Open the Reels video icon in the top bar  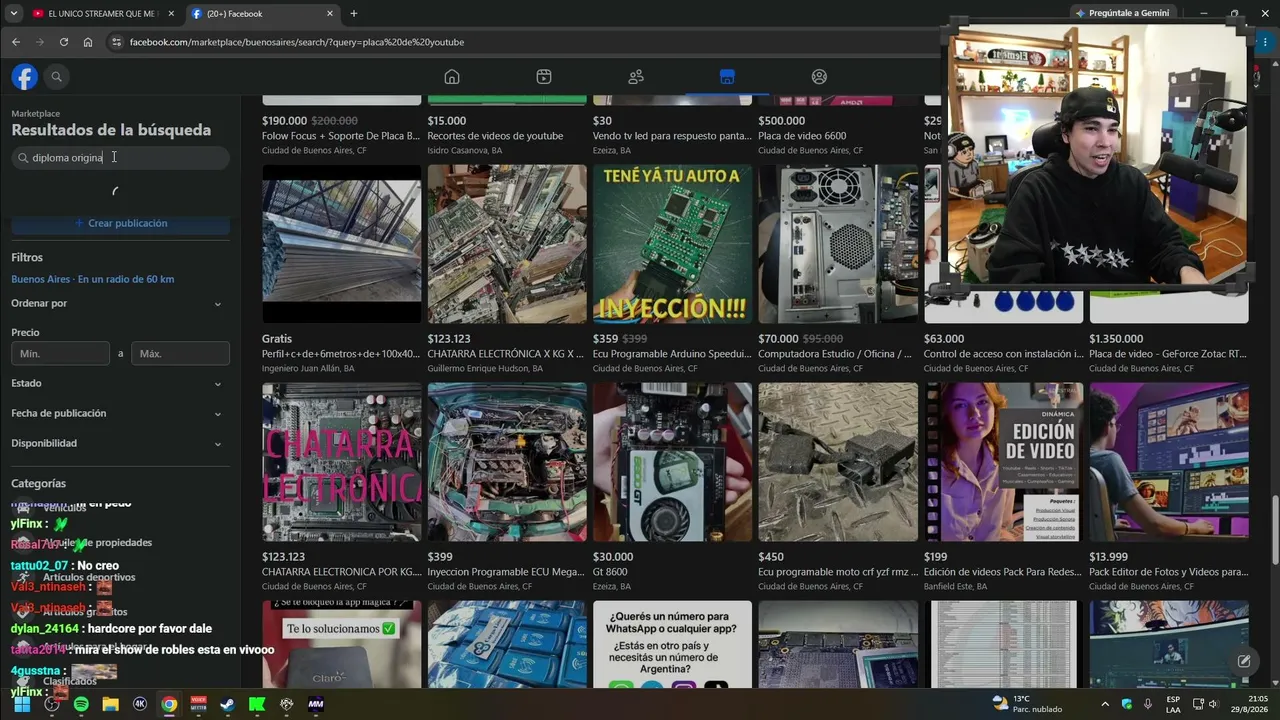[544, 77]
